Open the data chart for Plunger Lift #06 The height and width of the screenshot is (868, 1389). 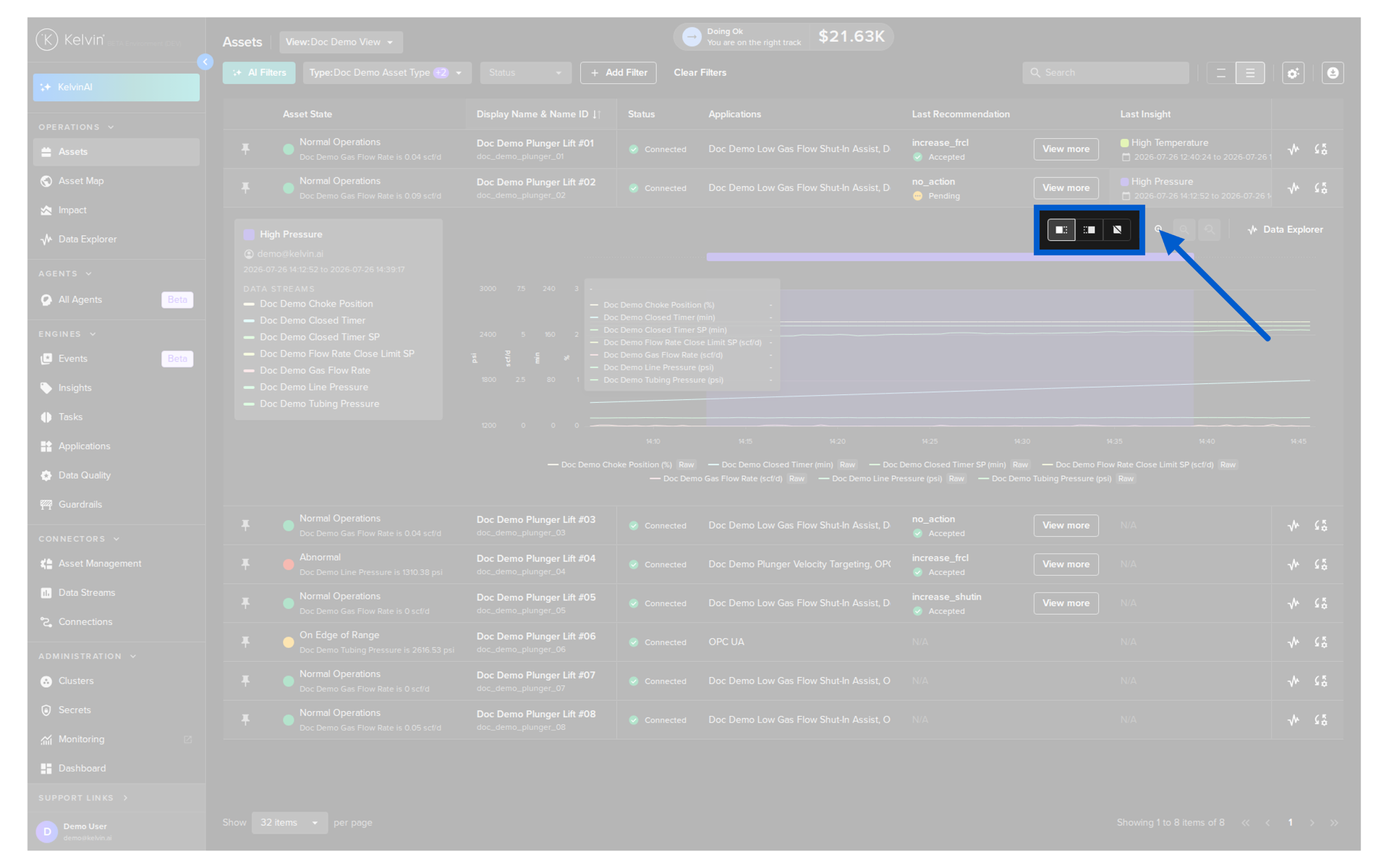pos(1294,642)
